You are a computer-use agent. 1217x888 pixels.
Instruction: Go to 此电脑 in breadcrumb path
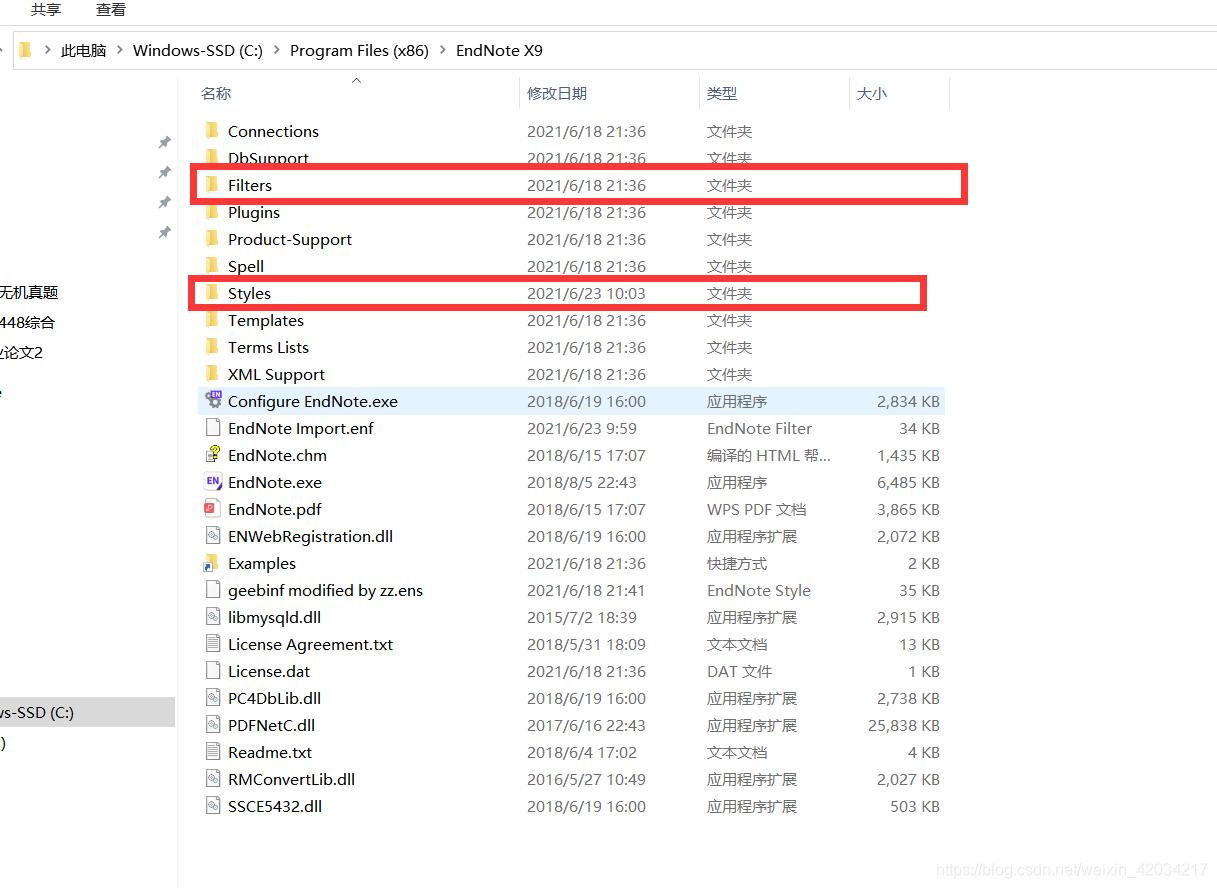pyautogui.click(x=83, y=50)
